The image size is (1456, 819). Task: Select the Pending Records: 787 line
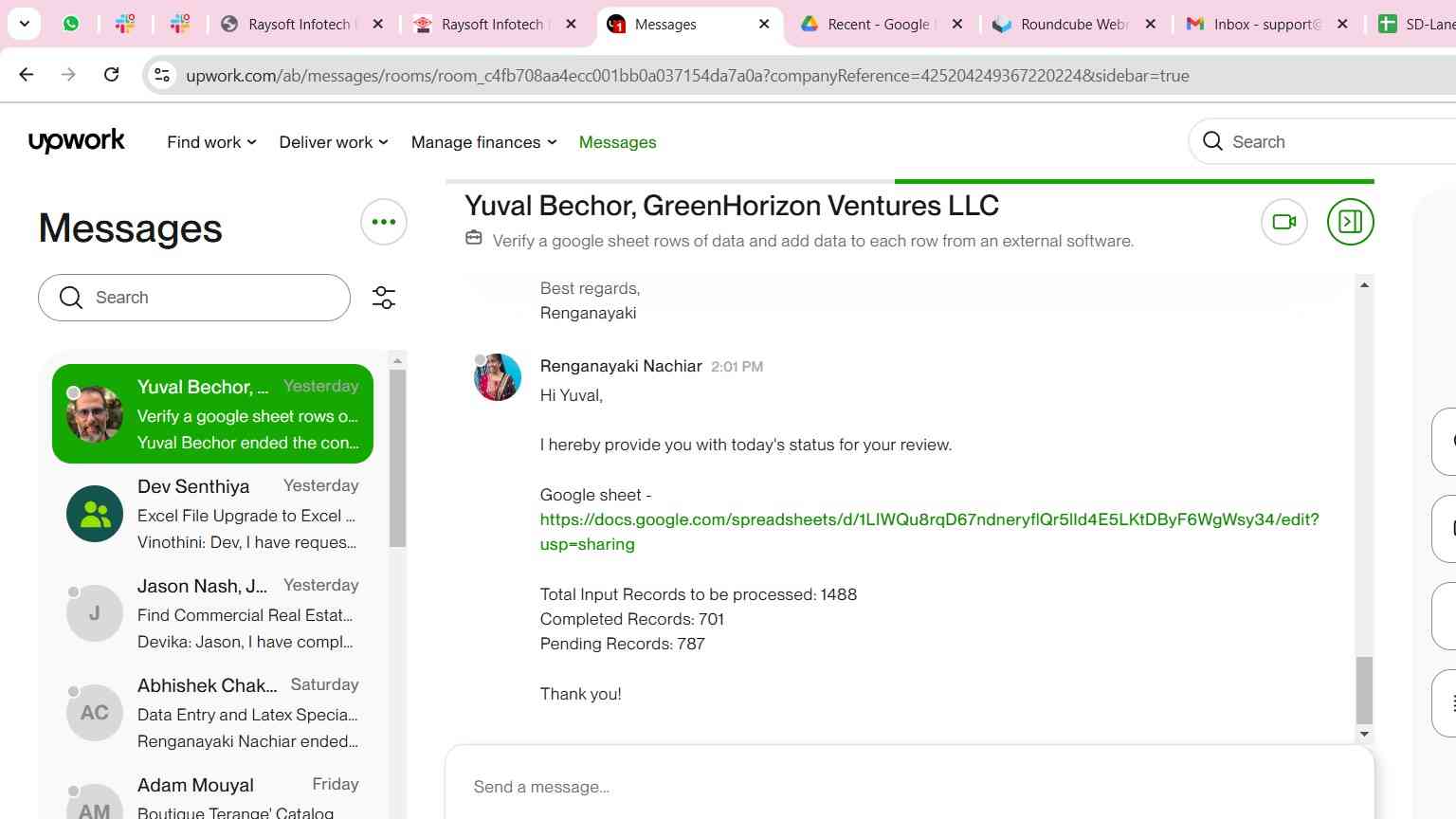(x=622, y=644)
